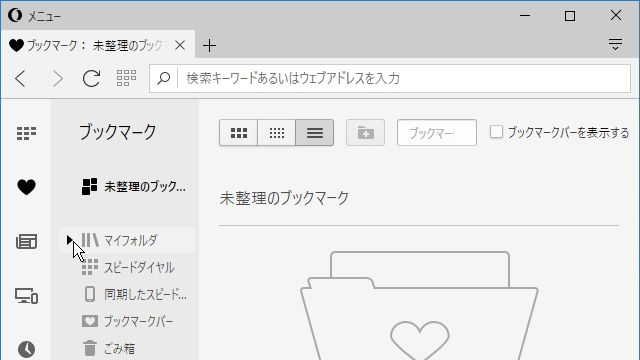Select 未整理のブック... in bookmark sidebar

pyautogui.click(x=133, y=187)
